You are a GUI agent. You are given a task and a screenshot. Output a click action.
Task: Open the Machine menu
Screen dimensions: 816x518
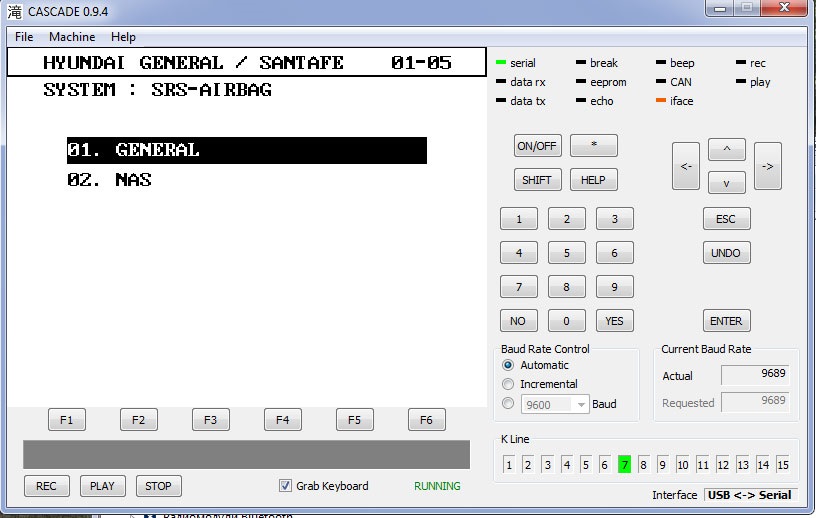pos(72,37)
